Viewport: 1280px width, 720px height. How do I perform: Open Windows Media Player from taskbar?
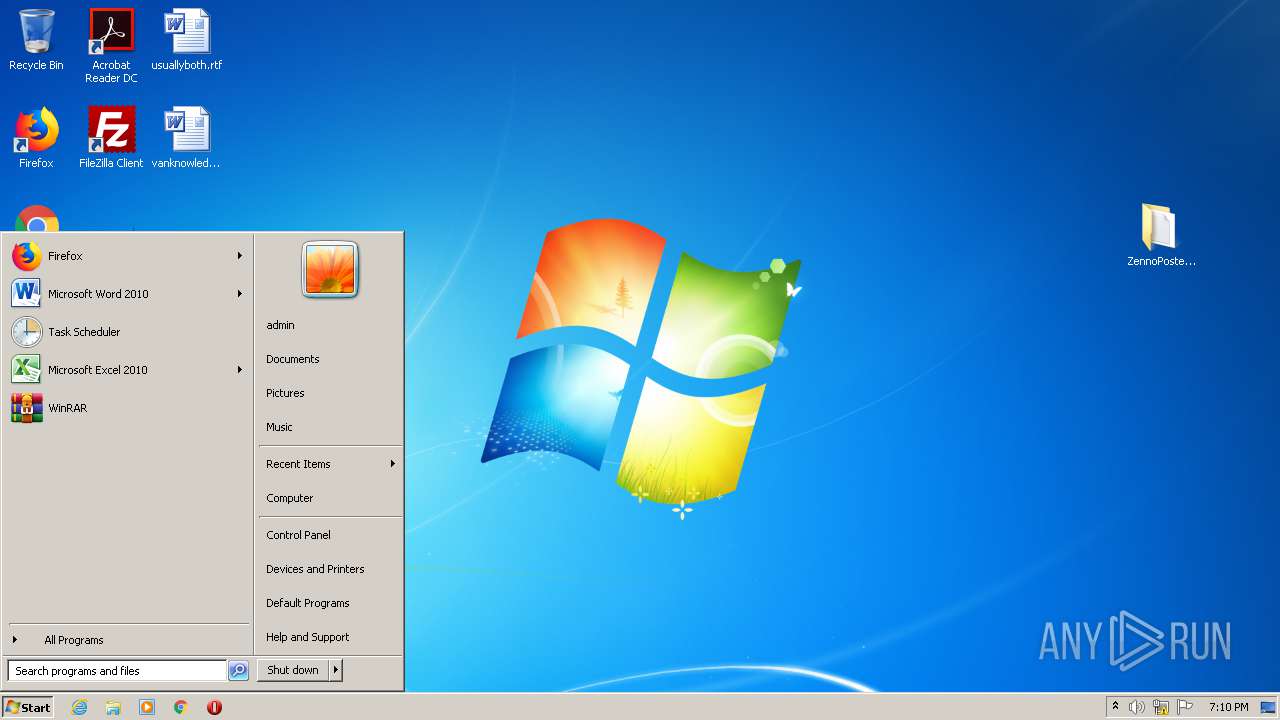[x=147, y=707]
